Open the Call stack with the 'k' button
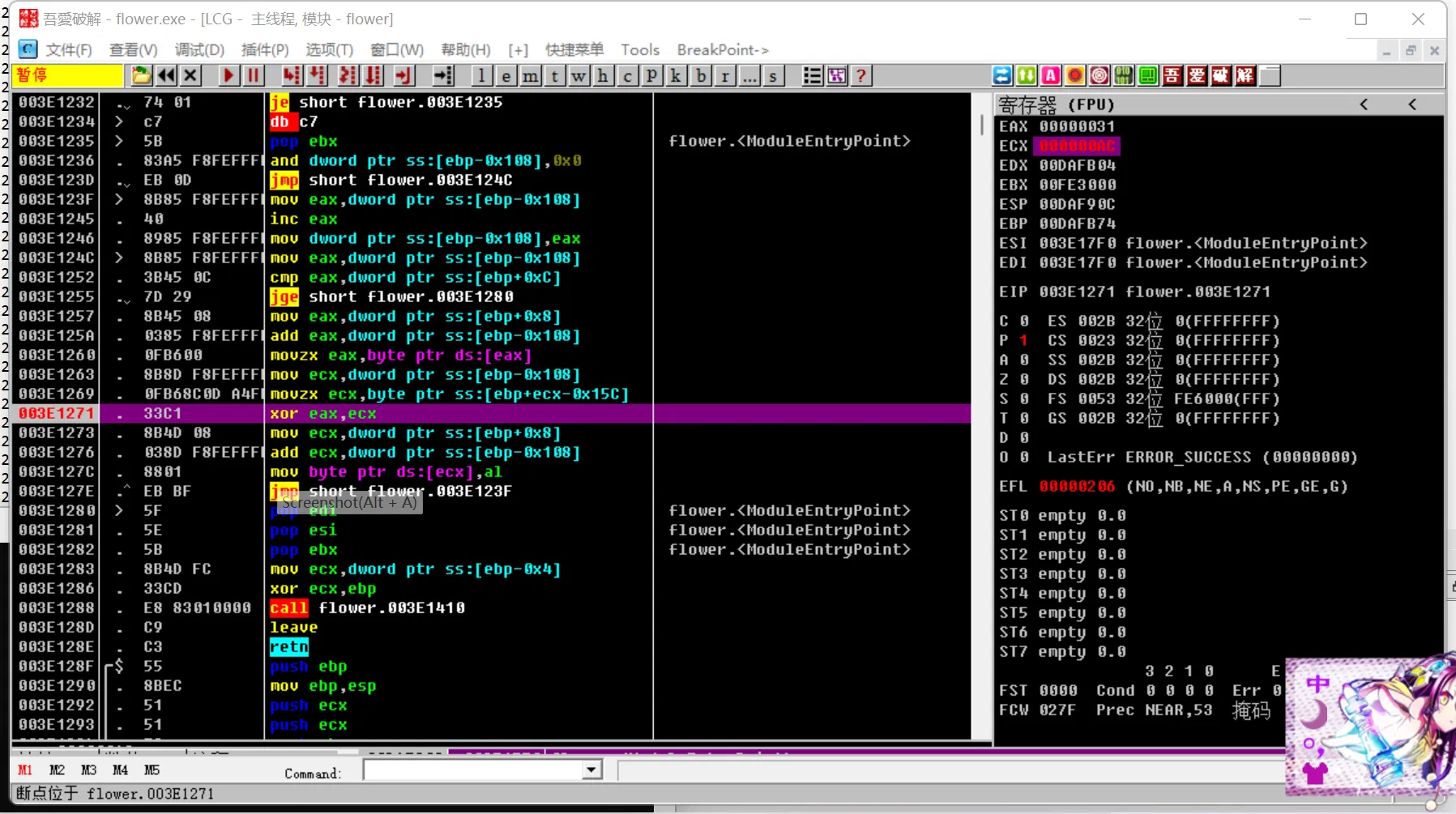Image resolution: width=1456 pixels, height=814 pixels. [x=676, y=75]
